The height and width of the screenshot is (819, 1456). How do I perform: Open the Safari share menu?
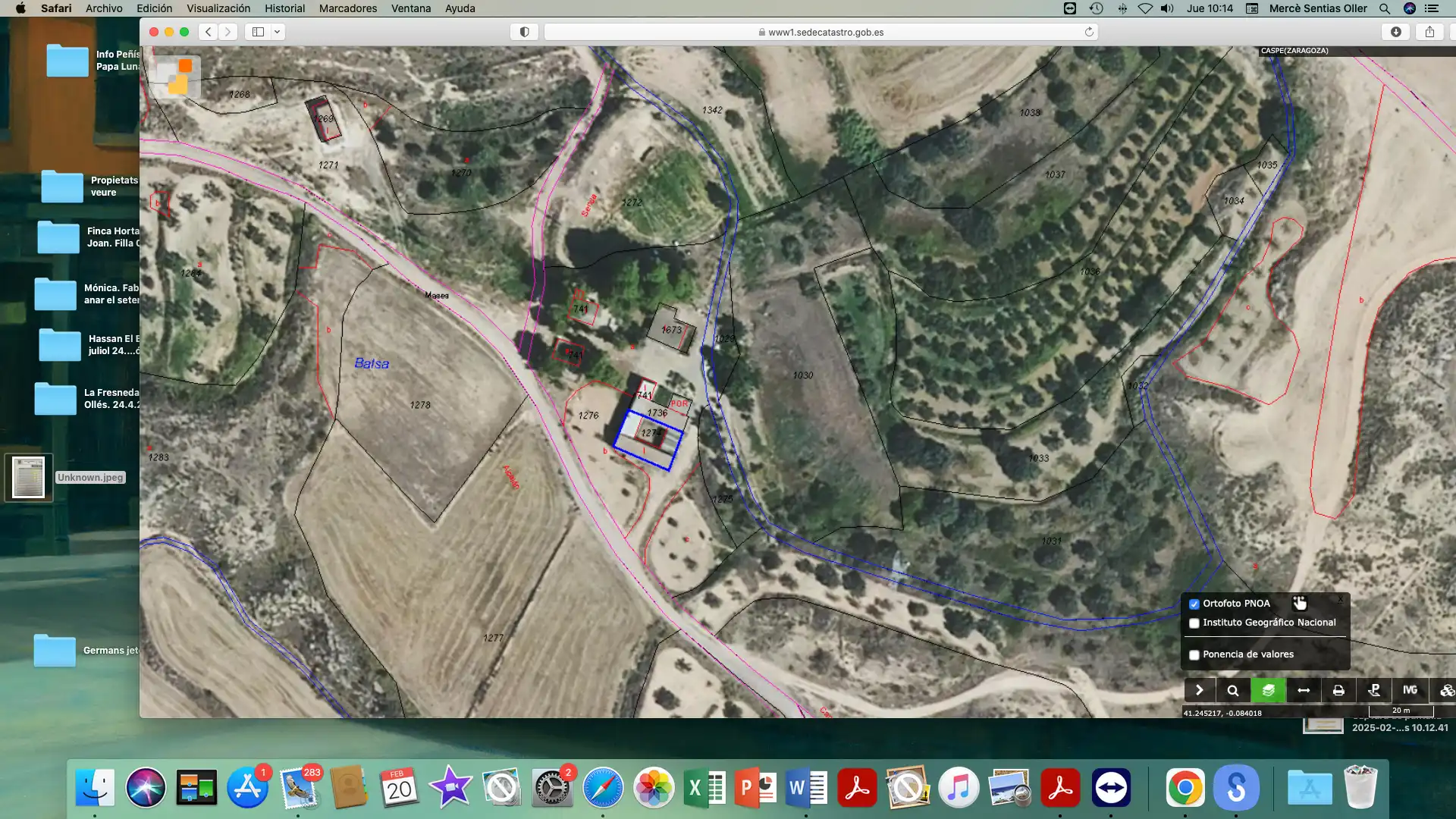pyautogui.click(x=1429, y=32)
